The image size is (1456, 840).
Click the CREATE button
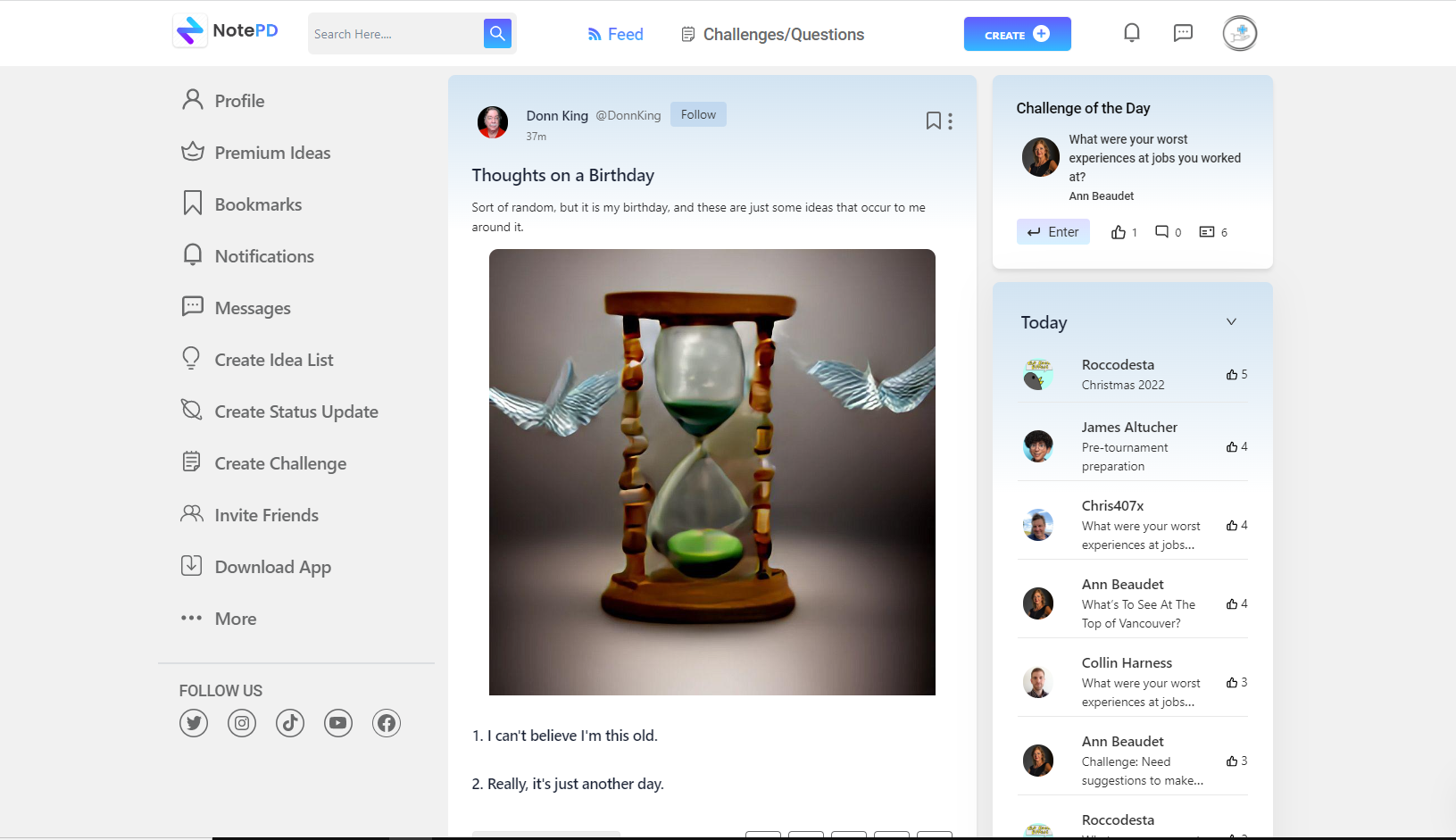coord(1018,34)
